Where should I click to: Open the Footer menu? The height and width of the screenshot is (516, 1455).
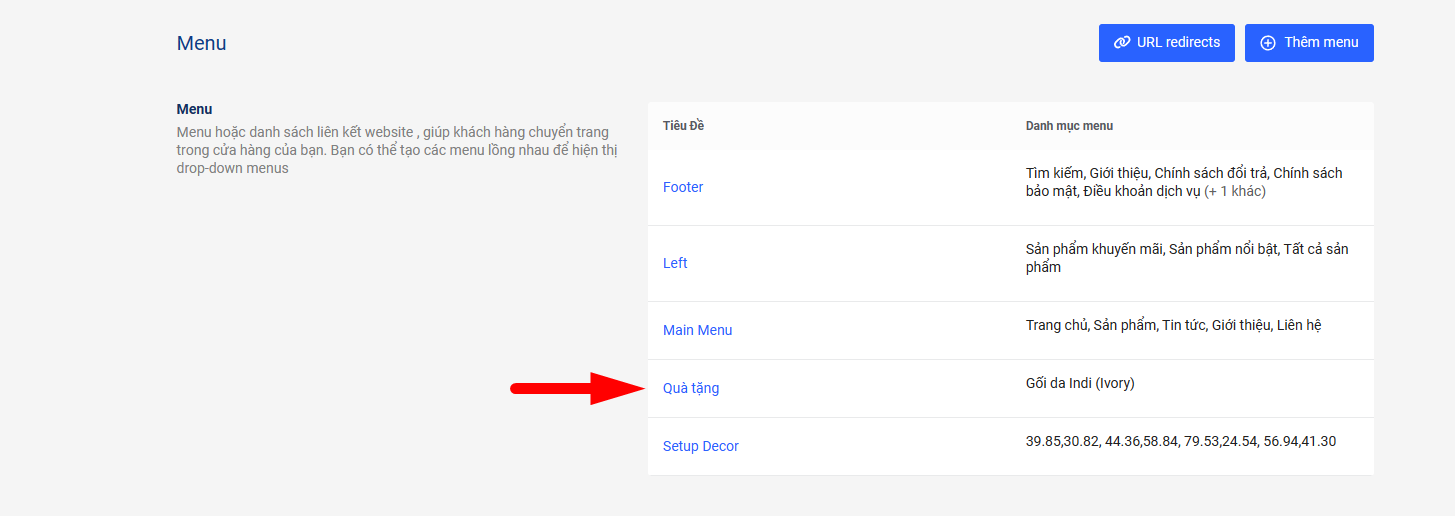(683, 187)
